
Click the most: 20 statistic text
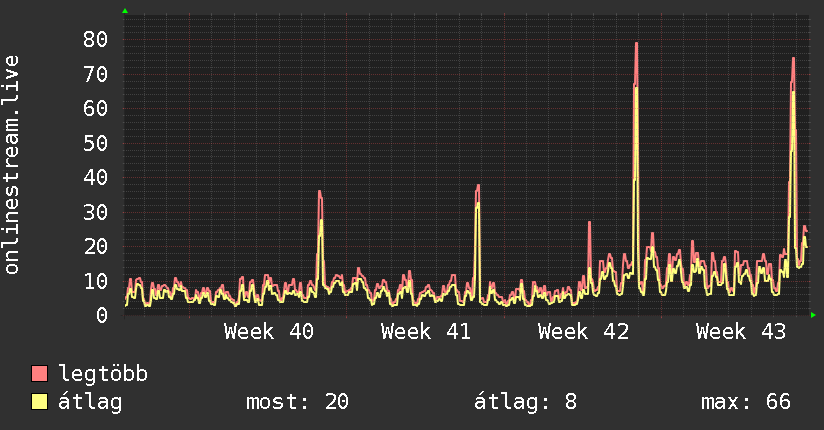(x=297, y=402)
